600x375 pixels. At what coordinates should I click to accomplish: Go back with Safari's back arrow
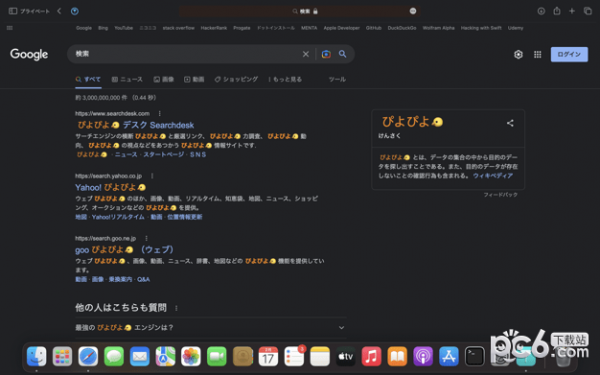(59, 11)
